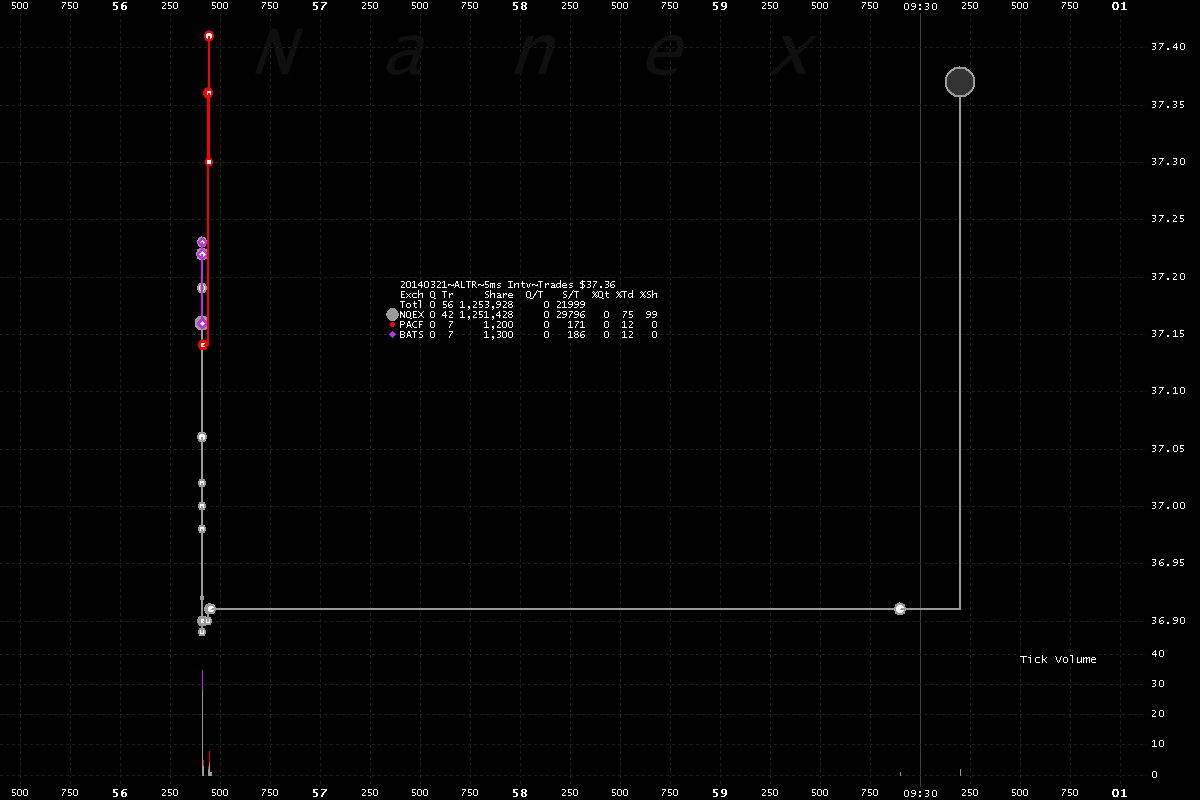Click the S/T value '21999'

571,305
